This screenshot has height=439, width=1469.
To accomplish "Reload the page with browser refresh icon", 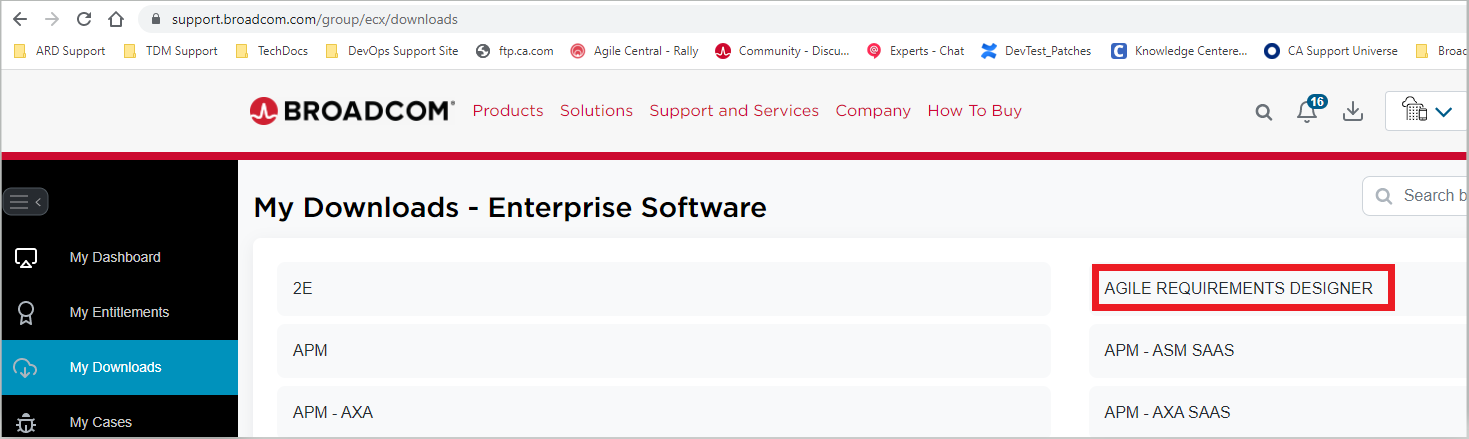I will point(84,19).
